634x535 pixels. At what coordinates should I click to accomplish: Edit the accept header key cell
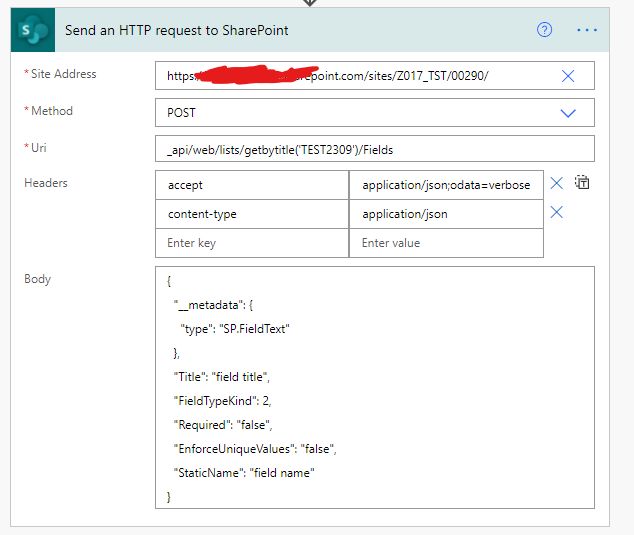[x=251, y=185]
